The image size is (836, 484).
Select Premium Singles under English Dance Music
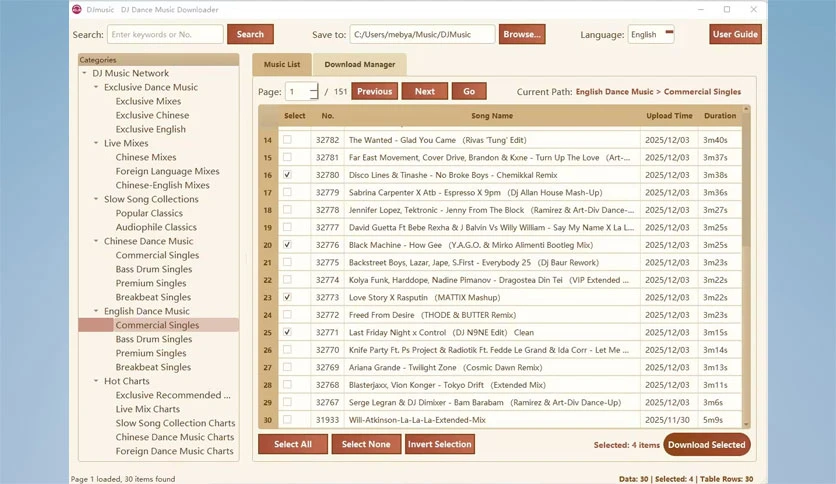coord(151,353)
